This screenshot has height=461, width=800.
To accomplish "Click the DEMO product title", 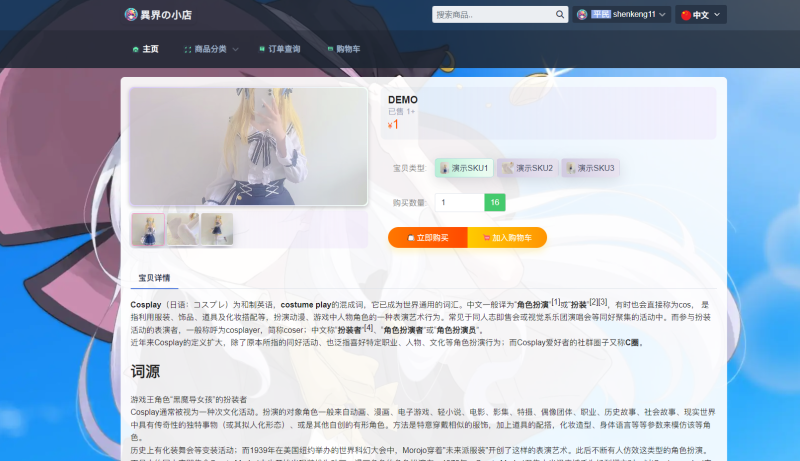I will pyautogui.click(x=403, y=100).
